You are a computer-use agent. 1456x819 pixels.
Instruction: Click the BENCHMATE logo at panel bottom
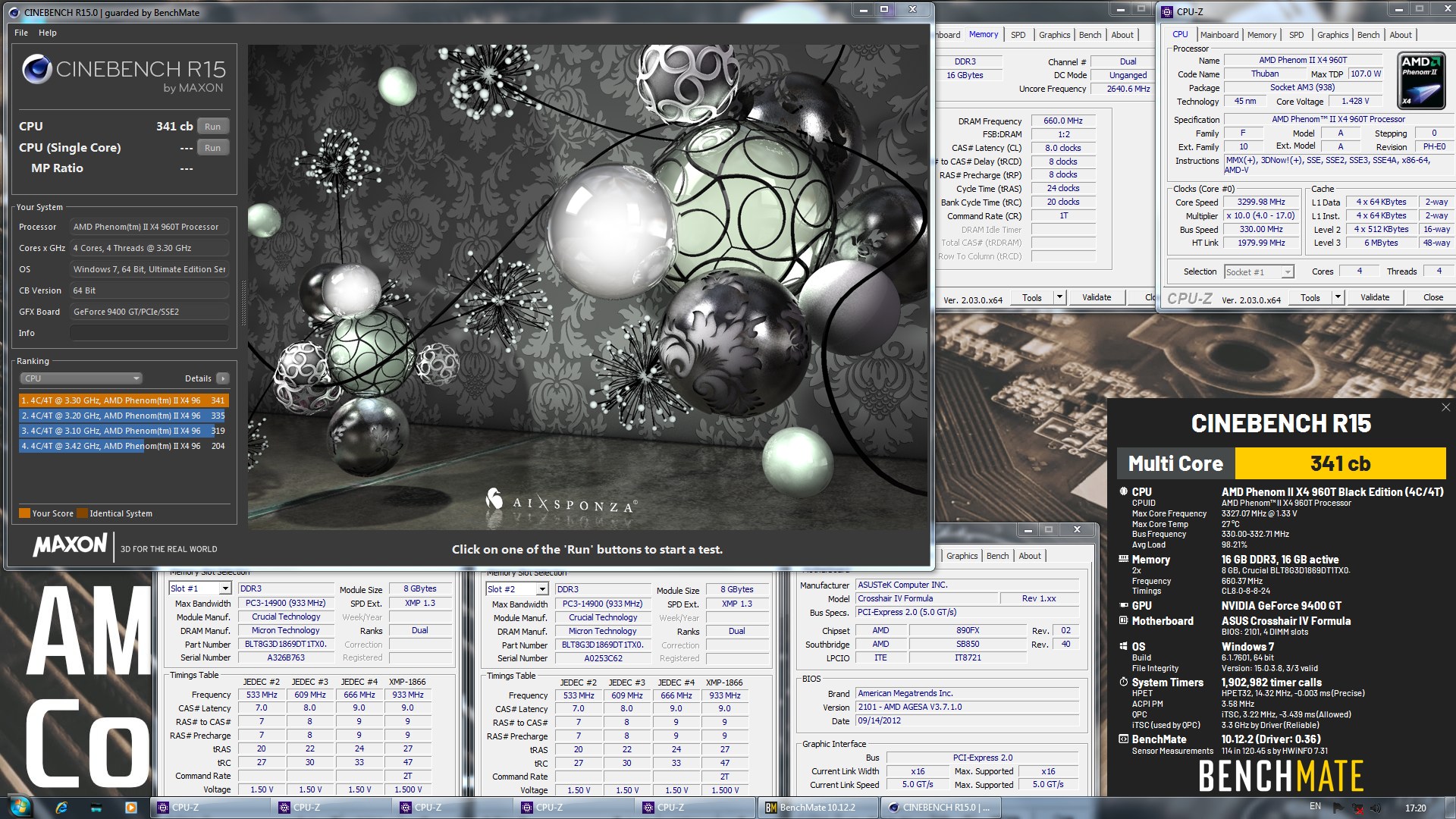pyautogui.click(x=1281, y=777)
